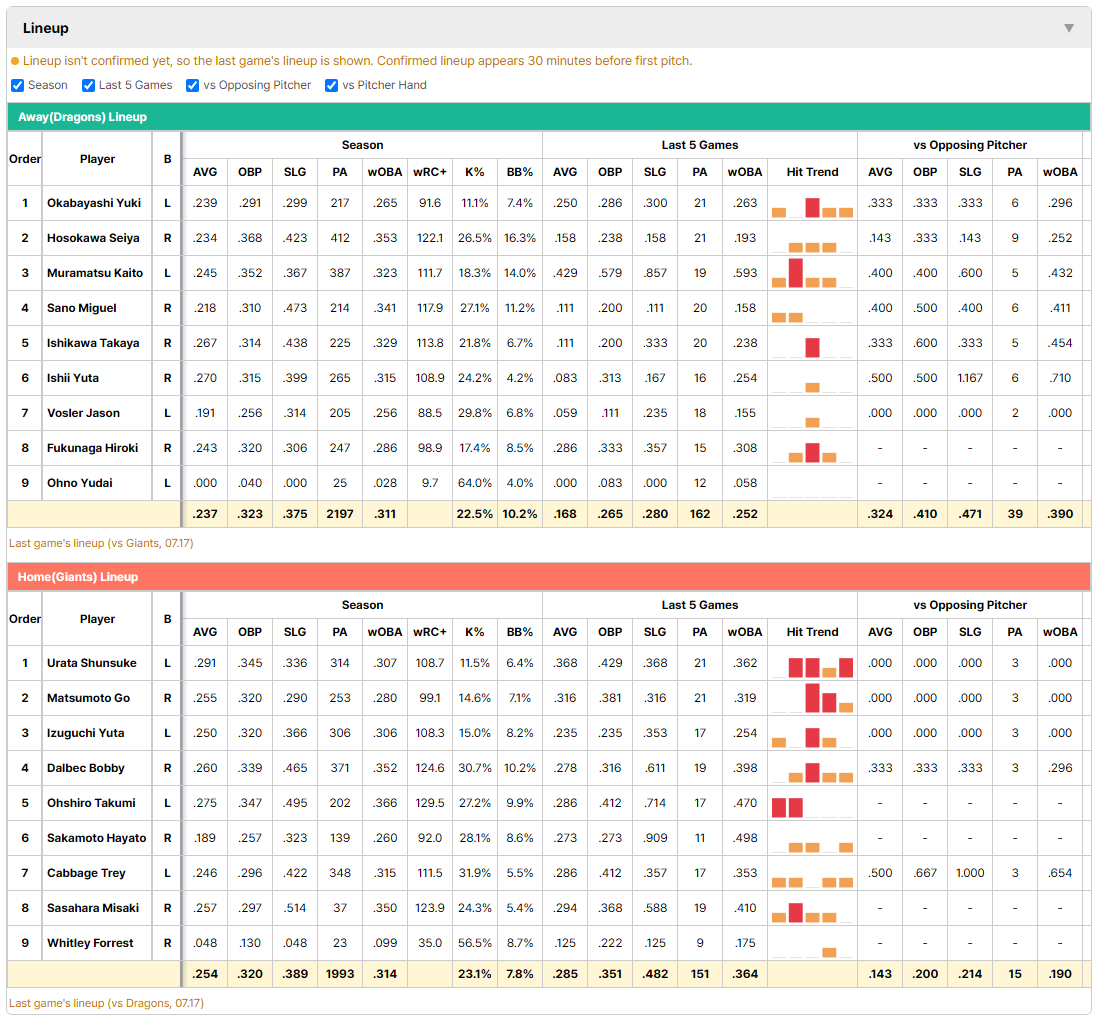
Task: Open player Hosokawa Seiya
Action: click(x=93, y=238)
